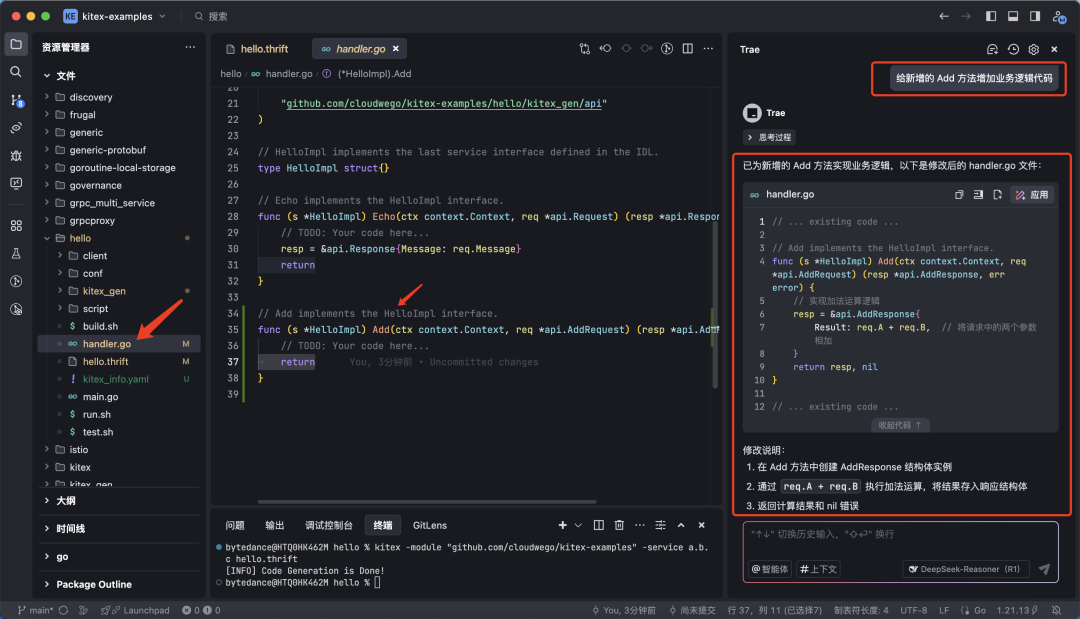This screenshot has width=1080, height=619.
Task: Toggle bottom panel layout in title bar
Action: pyautogui.click(x=1013, y=16)
